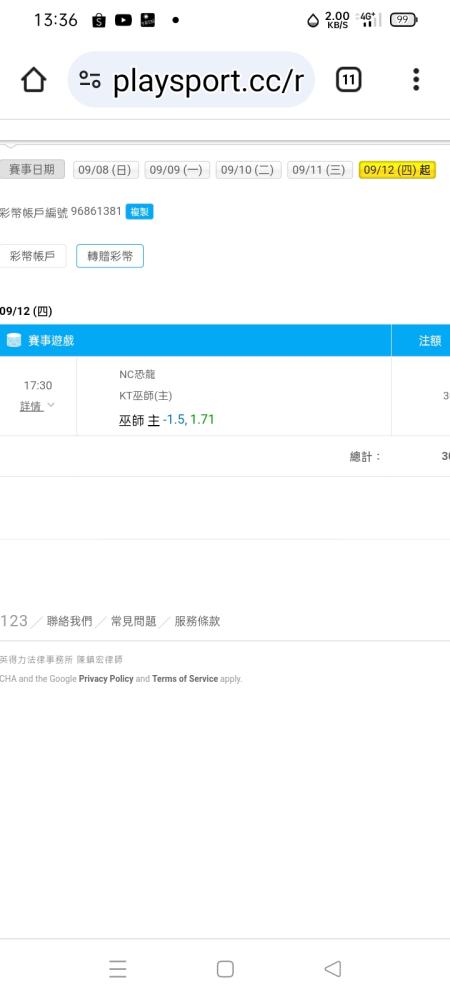Select the 09/08 (日) date tab
Screen dimensions: 450x1000
point(105,170)
